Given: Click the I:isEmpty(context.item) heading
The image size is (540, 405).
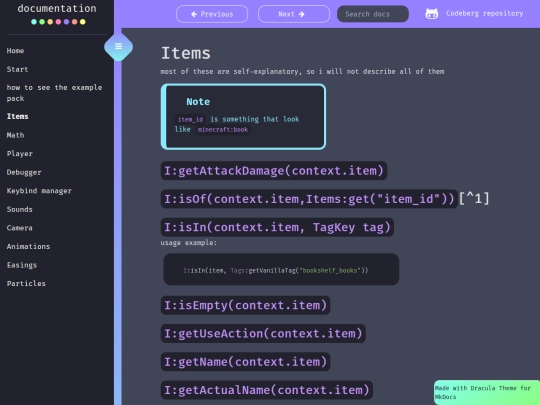Looking at the screenshot, I should click(245, 305).
